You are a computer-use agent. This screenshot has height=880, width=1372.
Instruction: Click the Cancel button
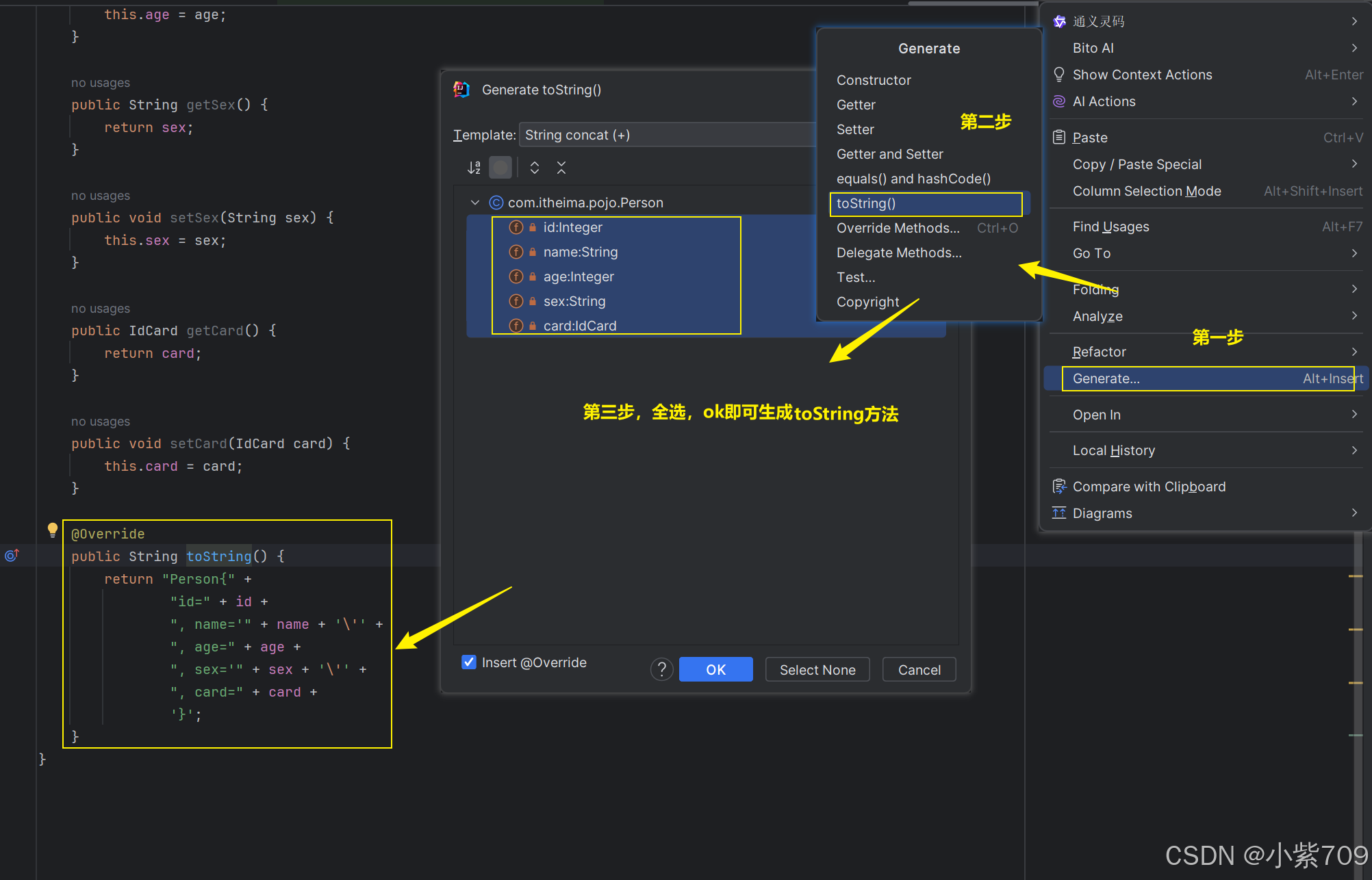coord(919,670)
